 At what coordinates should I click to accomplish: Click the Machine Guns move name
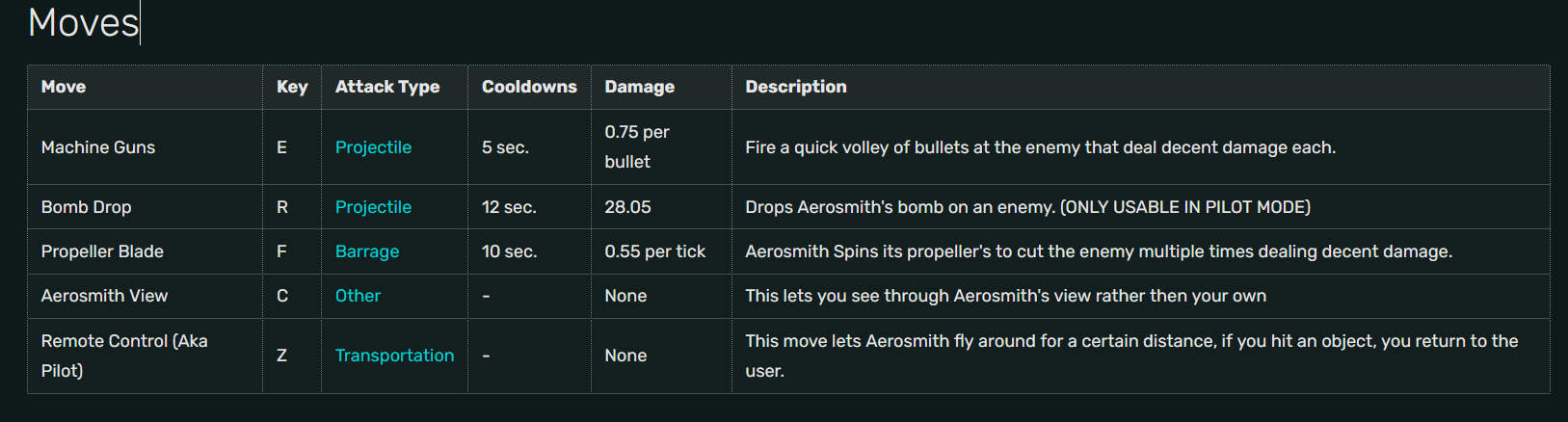pos(98,147)
